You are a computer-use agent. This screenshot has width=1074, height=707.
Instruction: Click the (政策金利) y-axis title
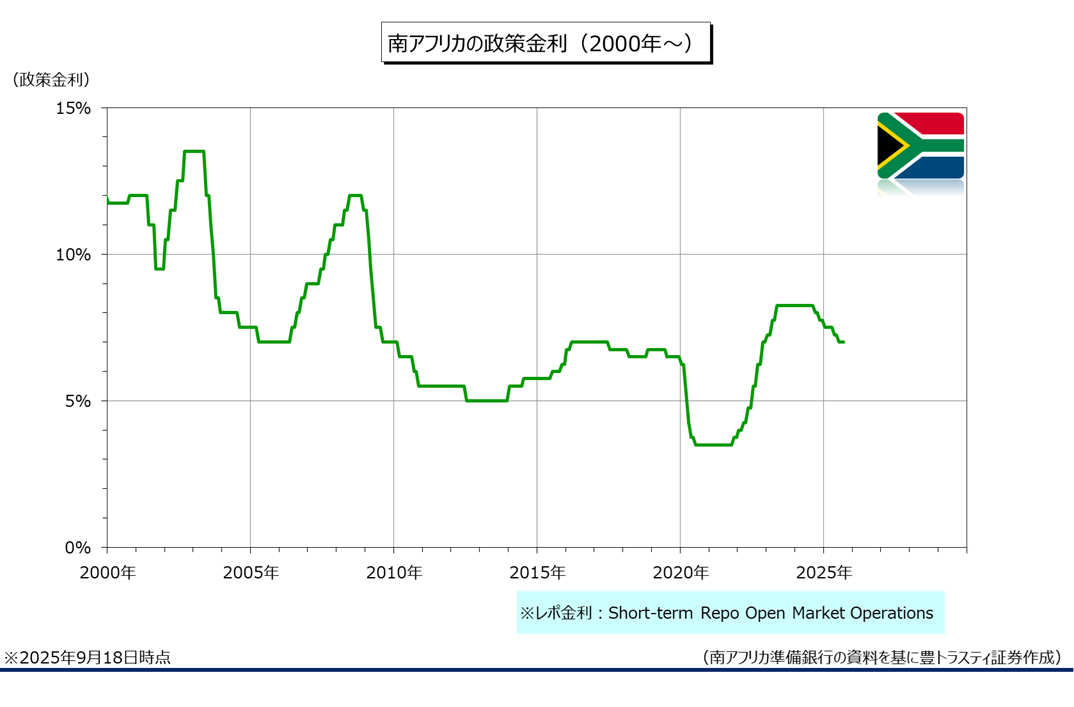click(x=49, y=79)
